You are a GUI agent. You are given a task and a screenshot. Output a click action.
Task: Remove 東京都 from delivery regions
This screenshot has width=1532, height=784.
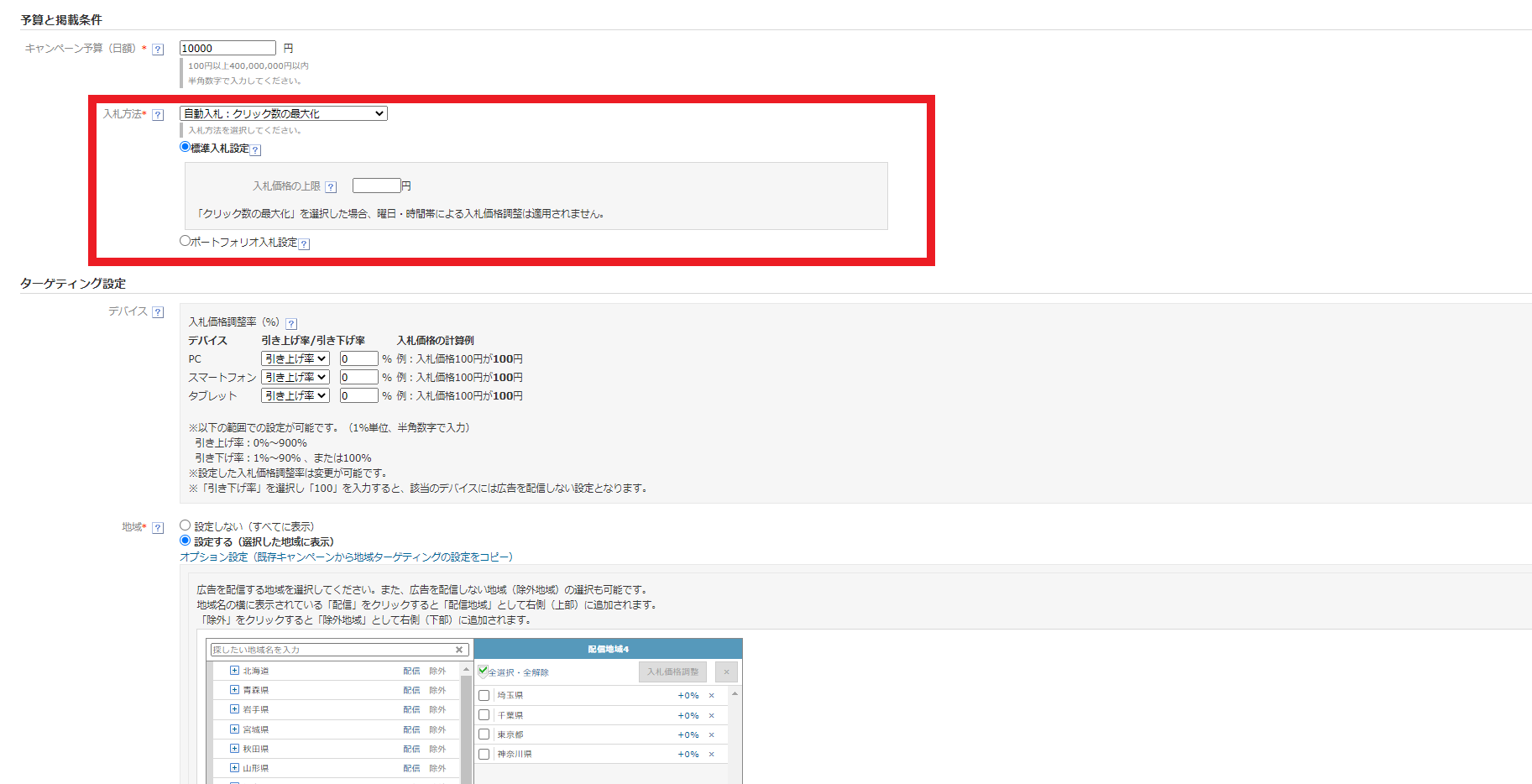[712, 735]
